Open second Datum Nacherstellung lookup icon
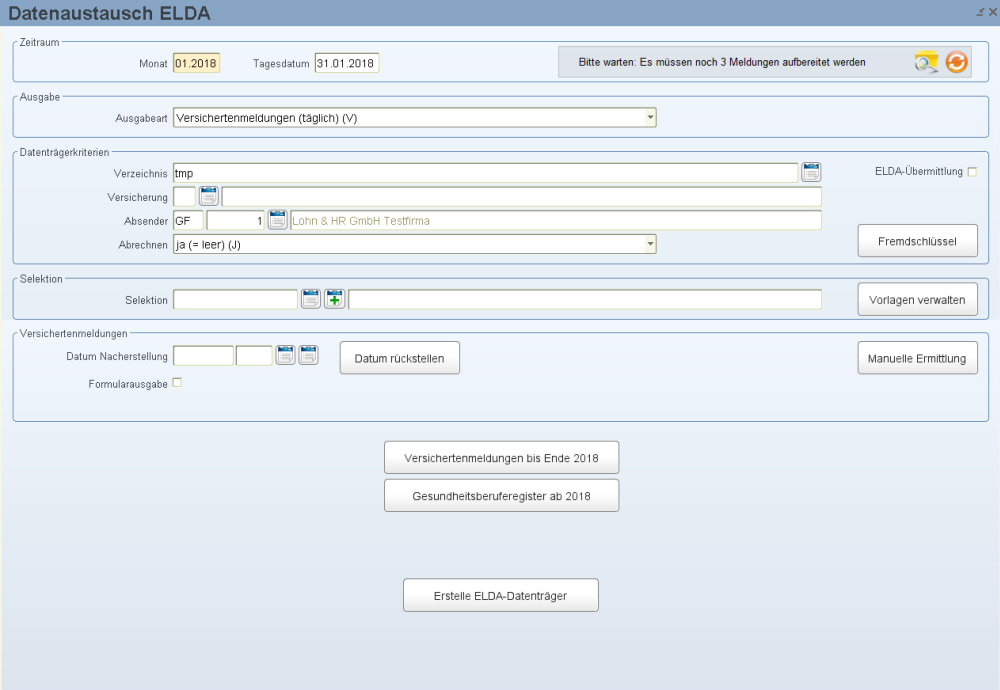 [x=309, y=355]
